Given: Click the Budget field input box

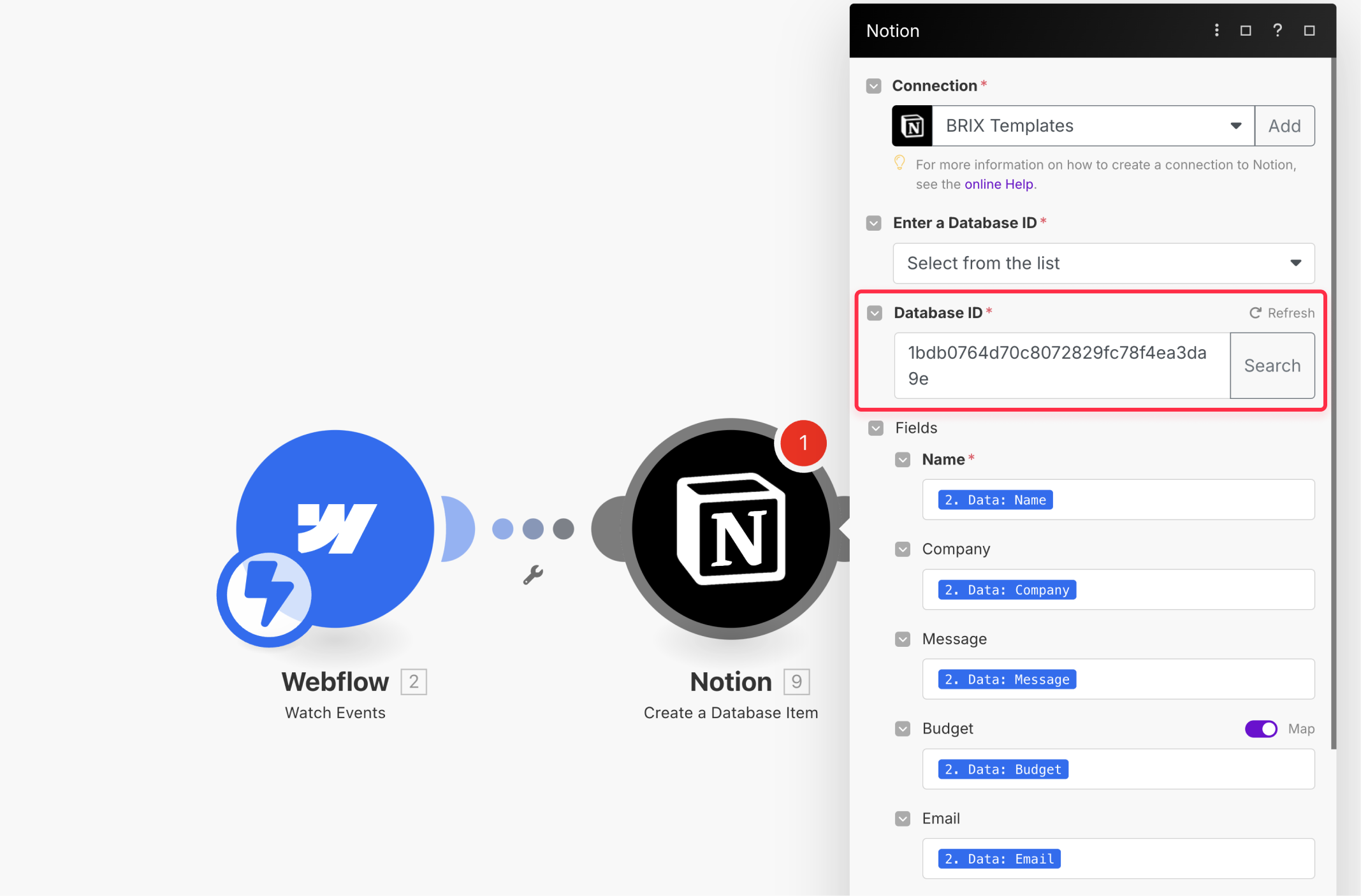Looking at the screenshot, I should pyautogui.click(x=1118, y=769).
